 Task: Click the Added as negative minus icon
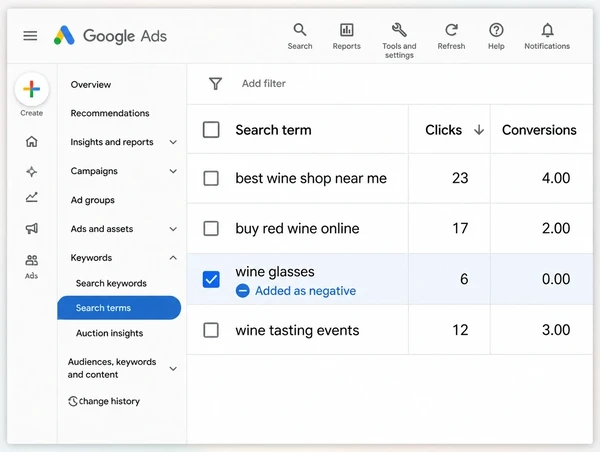click(x=243, y=291)
